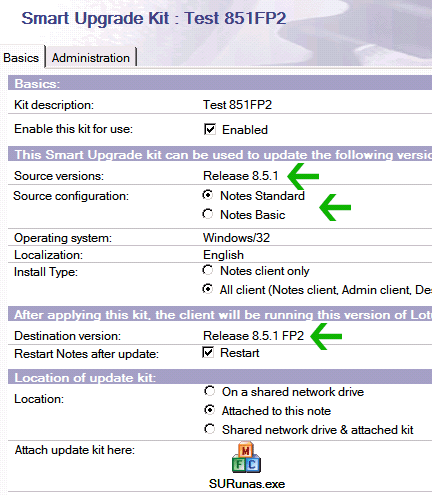
Task: Select the Notes Standard source configuration
Action: (208, 195)
